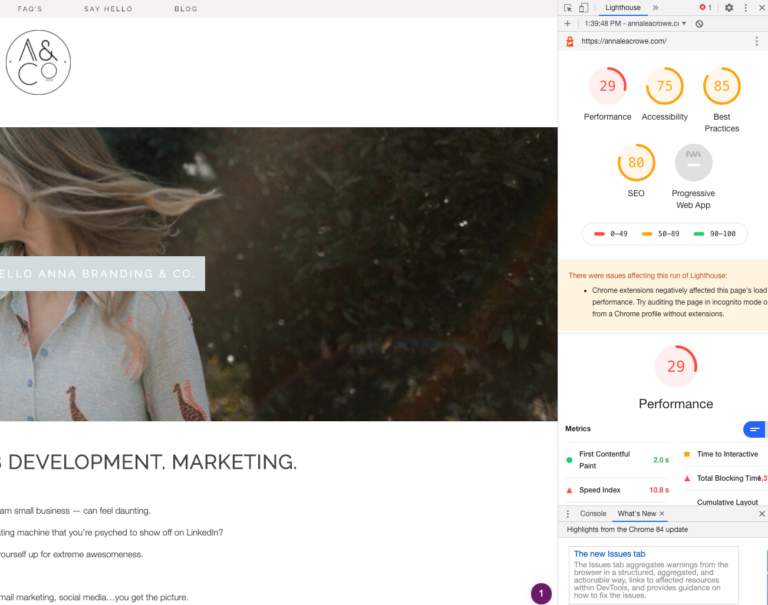Open the DevTools settings gear

729,8
